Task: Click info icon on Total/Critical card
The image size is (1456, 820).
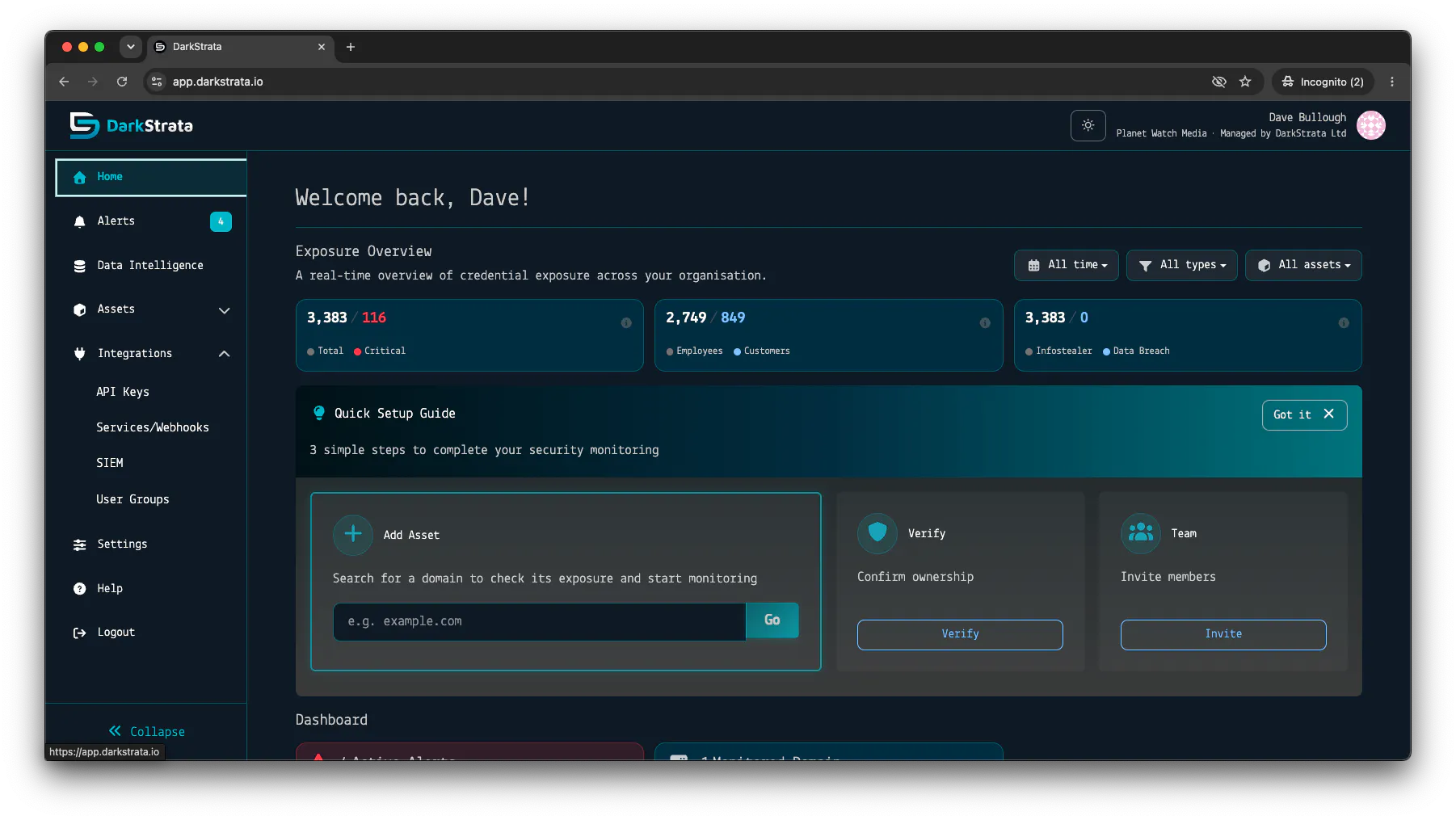Action: point(626,323)
